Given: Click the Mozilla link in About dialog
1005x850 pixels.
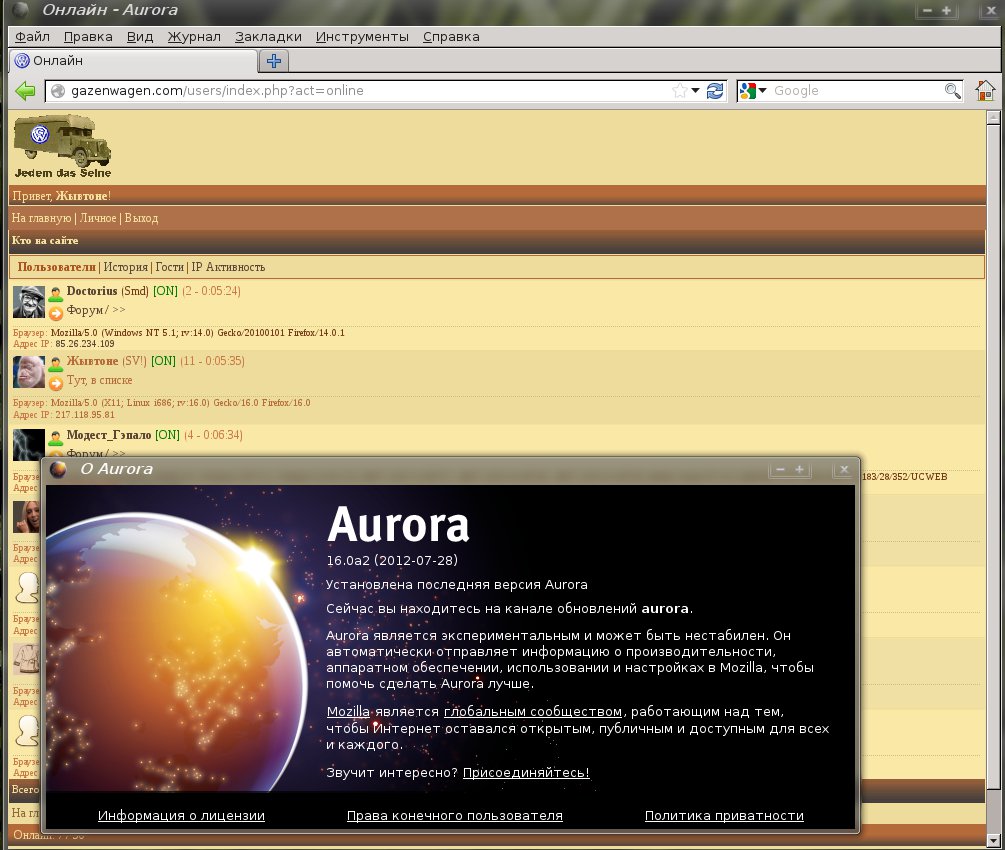Looking at the screenshot, I should coord(348,712).
